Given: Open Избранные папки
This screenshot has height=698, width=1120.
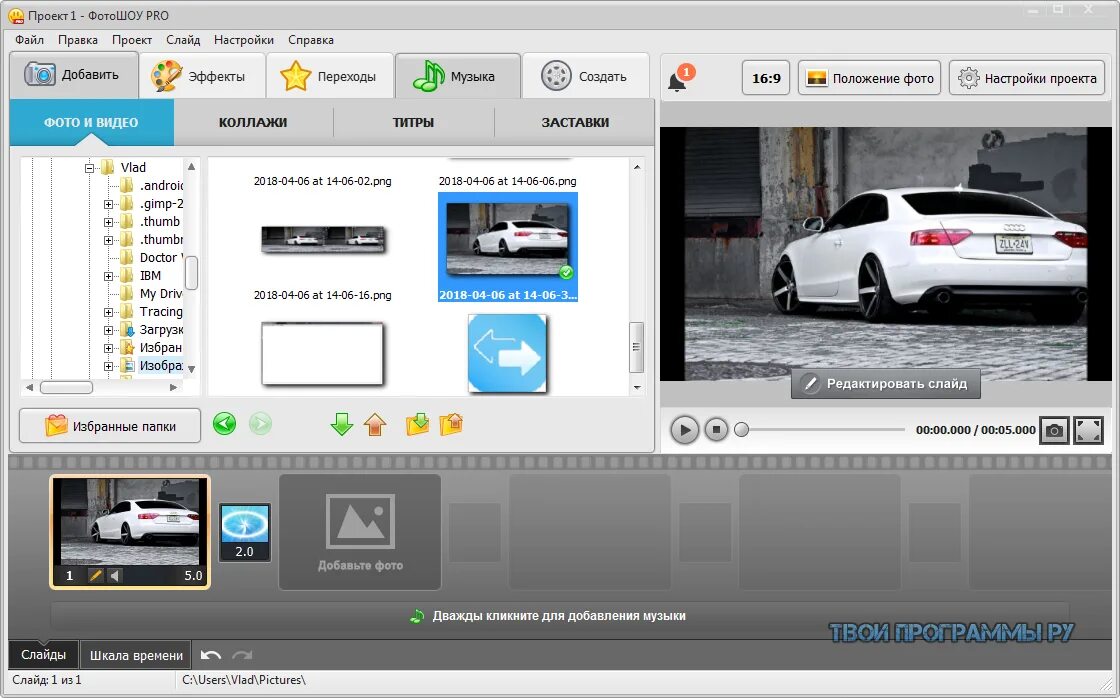Looking at the screenshot, I should (110, 426).
